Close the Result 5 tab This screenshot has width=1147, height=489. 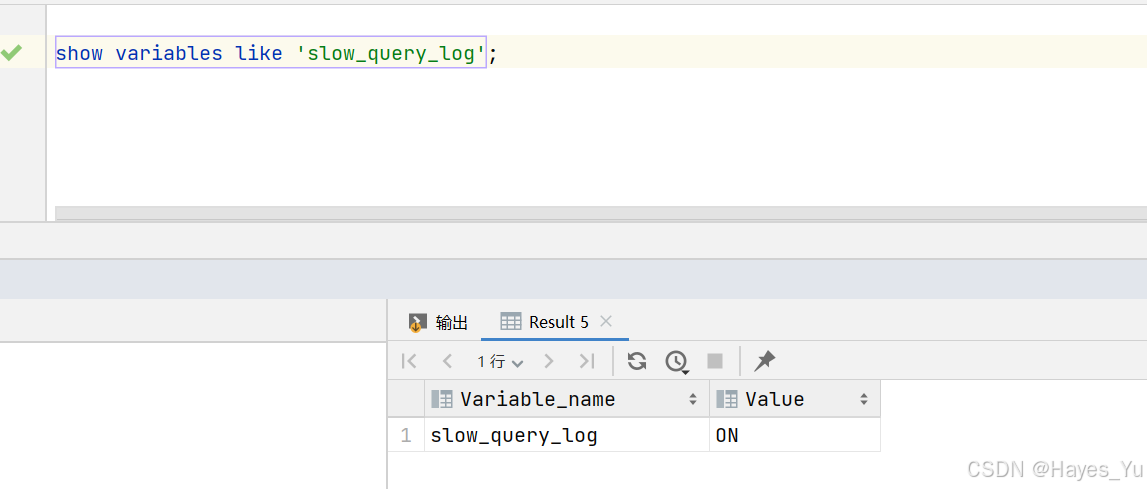[606, 321]
